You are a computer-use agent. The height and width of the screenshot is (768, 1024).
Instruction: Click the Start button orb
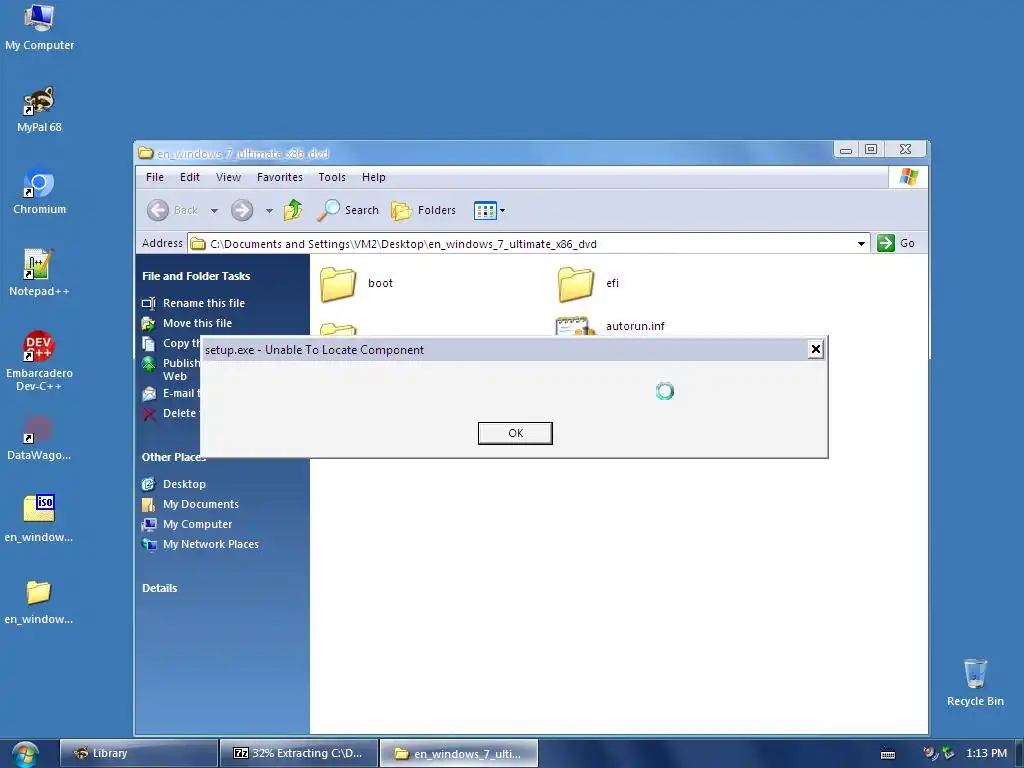click(25, 754)
